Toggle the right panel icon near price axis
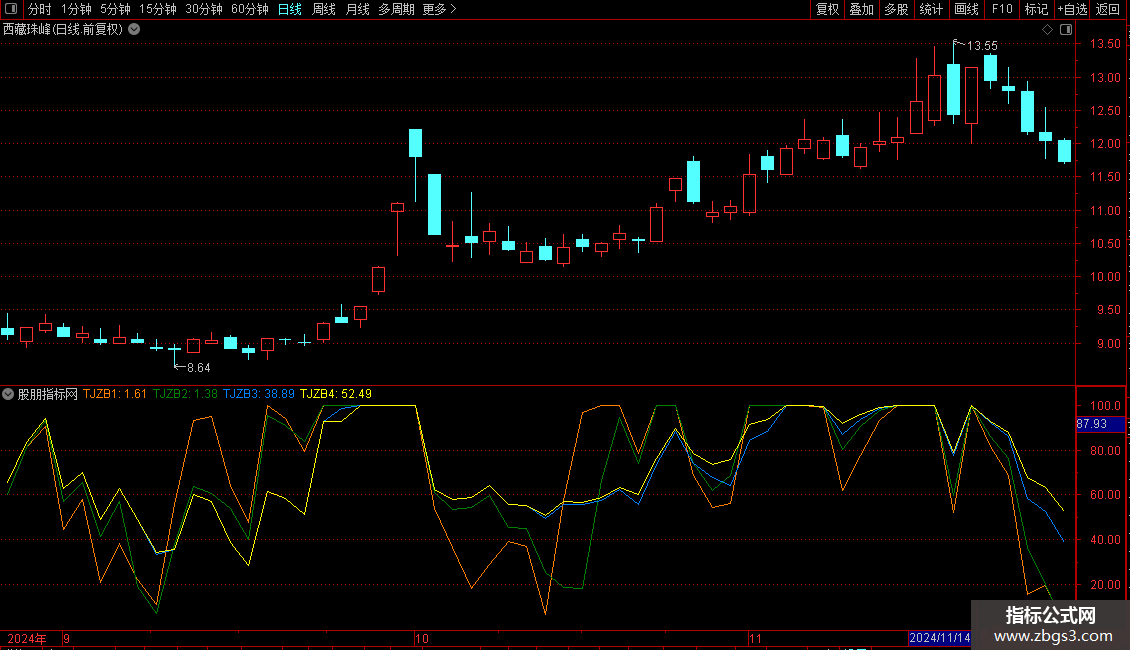1130x650 pixels. pyautogui.click(x=1066, y=30)
